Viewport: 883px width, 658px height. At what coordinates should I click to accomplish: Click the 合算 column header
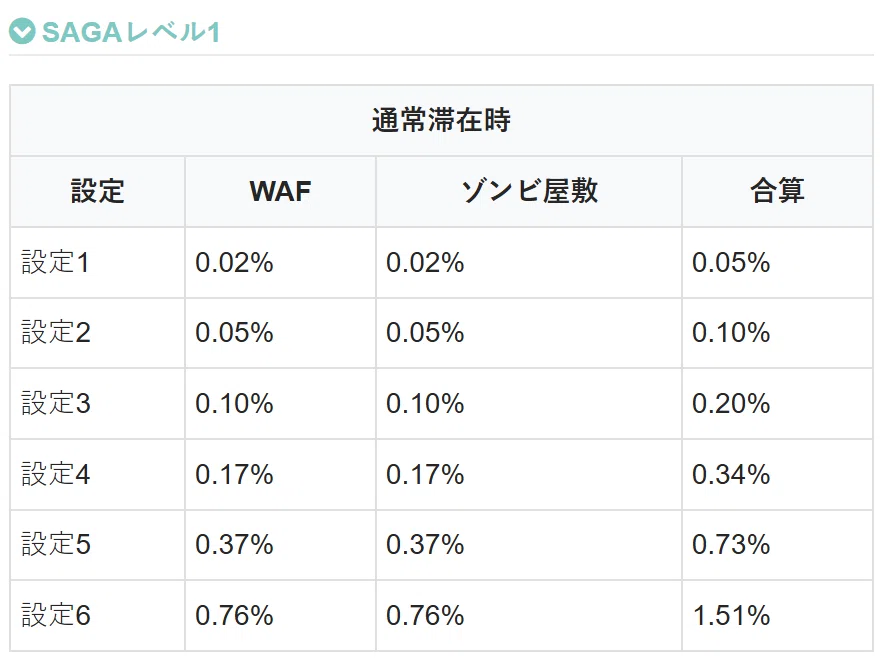(x=777, y=192)
